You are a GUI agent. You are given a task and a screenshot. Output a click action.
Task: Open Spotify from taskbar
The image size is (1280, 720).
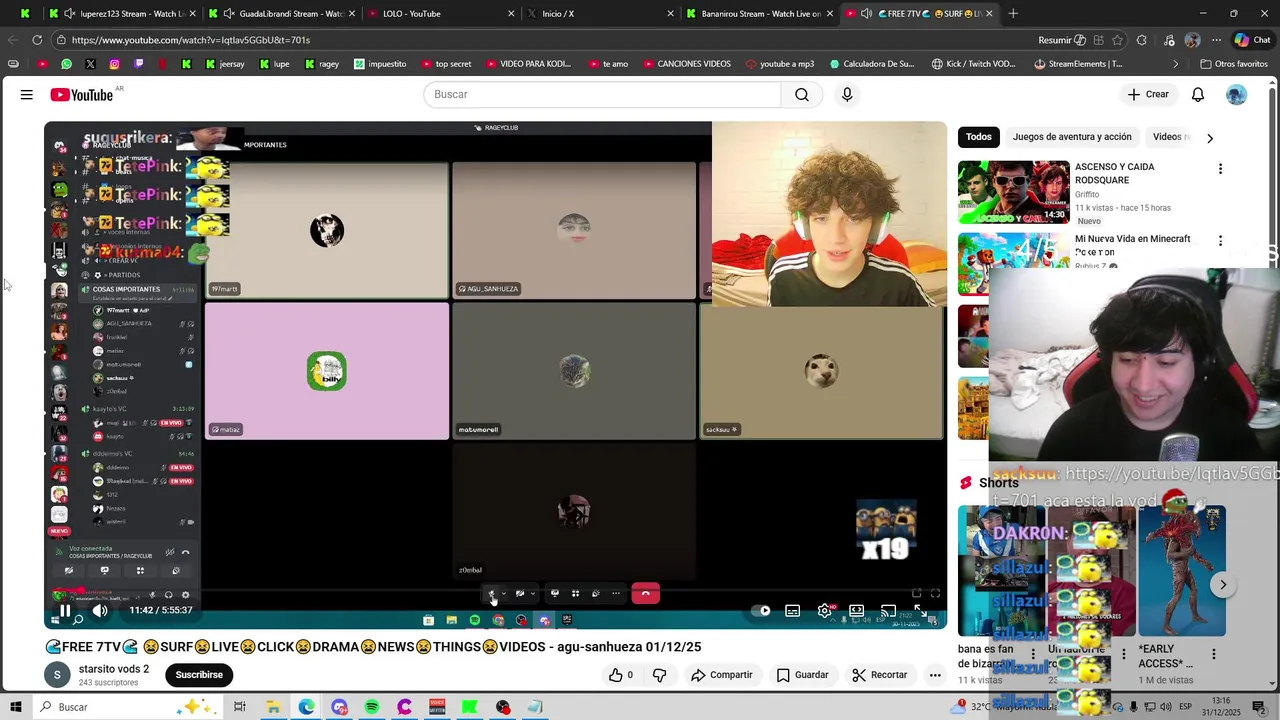coord(371,707)
